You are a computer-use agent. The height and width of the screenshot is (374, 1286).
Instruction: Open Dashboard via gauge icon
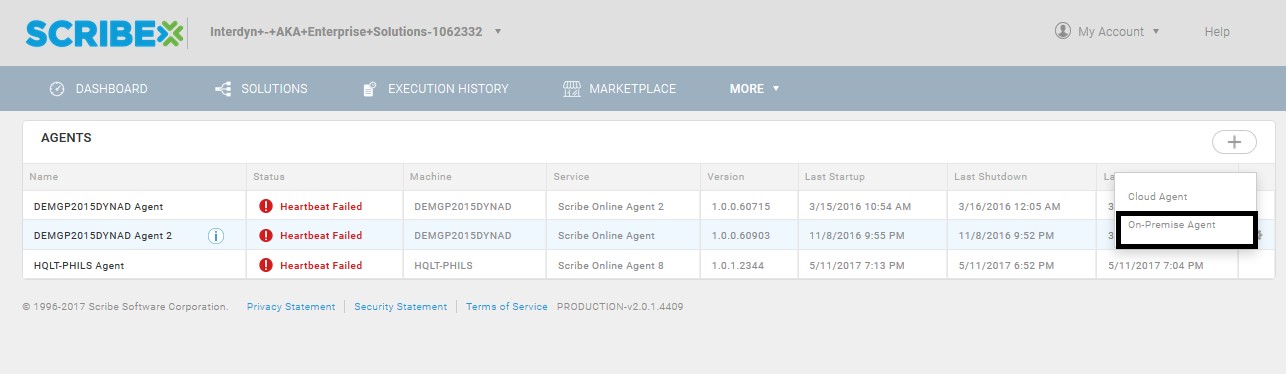coord(57,89)
